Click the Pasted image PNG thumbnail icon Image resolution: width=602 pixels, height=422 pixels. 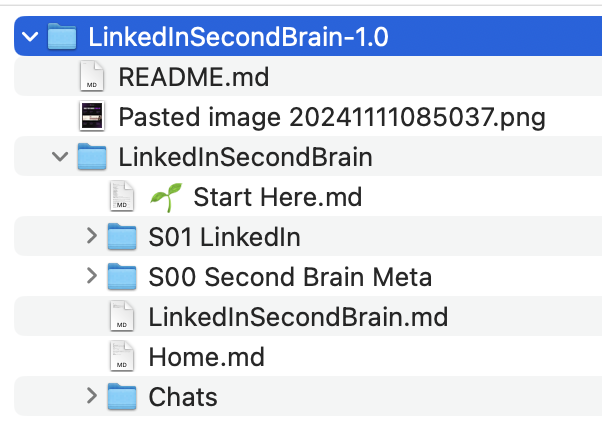(92, 117)
